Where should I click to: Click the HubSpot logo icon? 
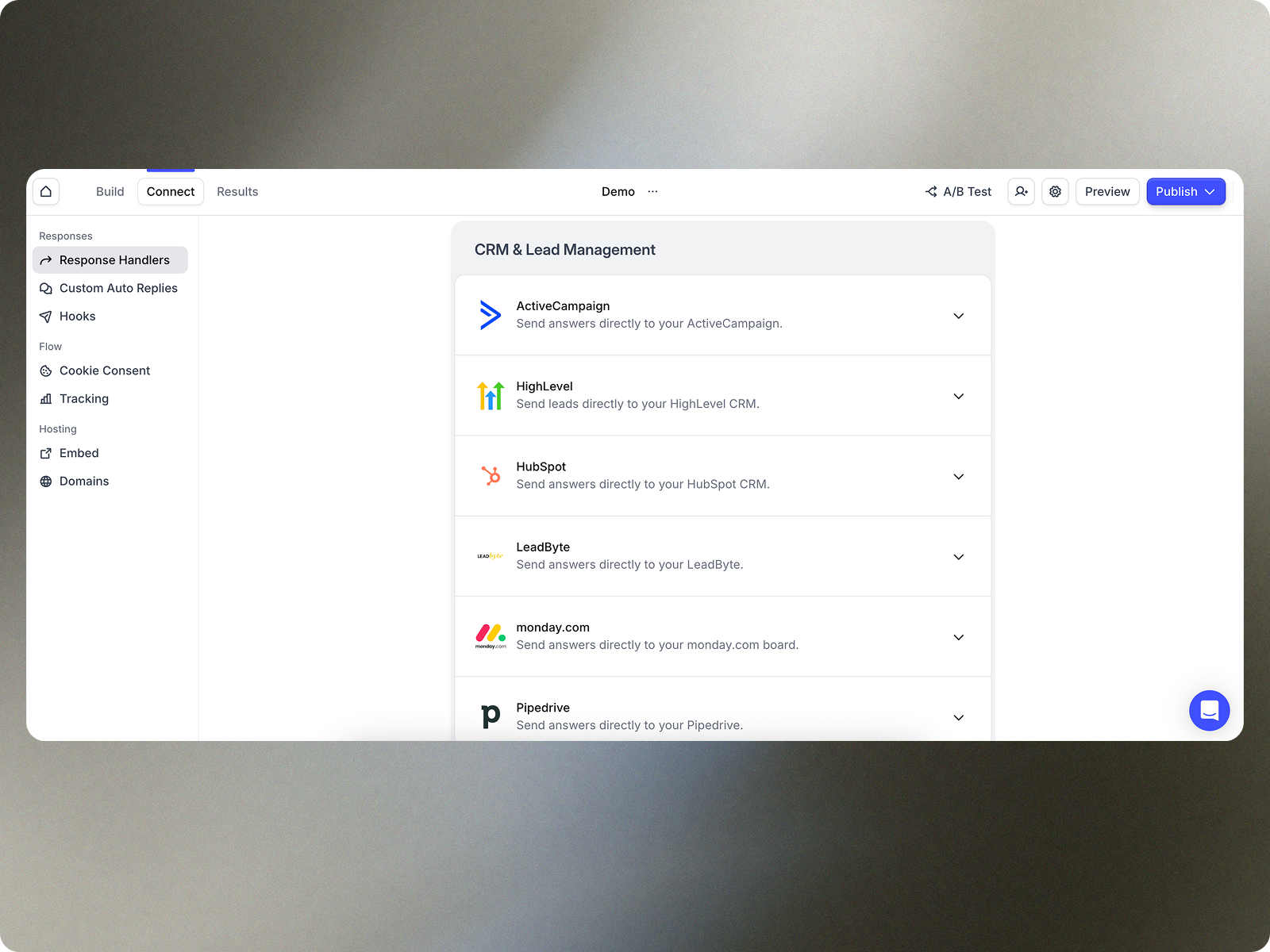[x=491, y=475]
